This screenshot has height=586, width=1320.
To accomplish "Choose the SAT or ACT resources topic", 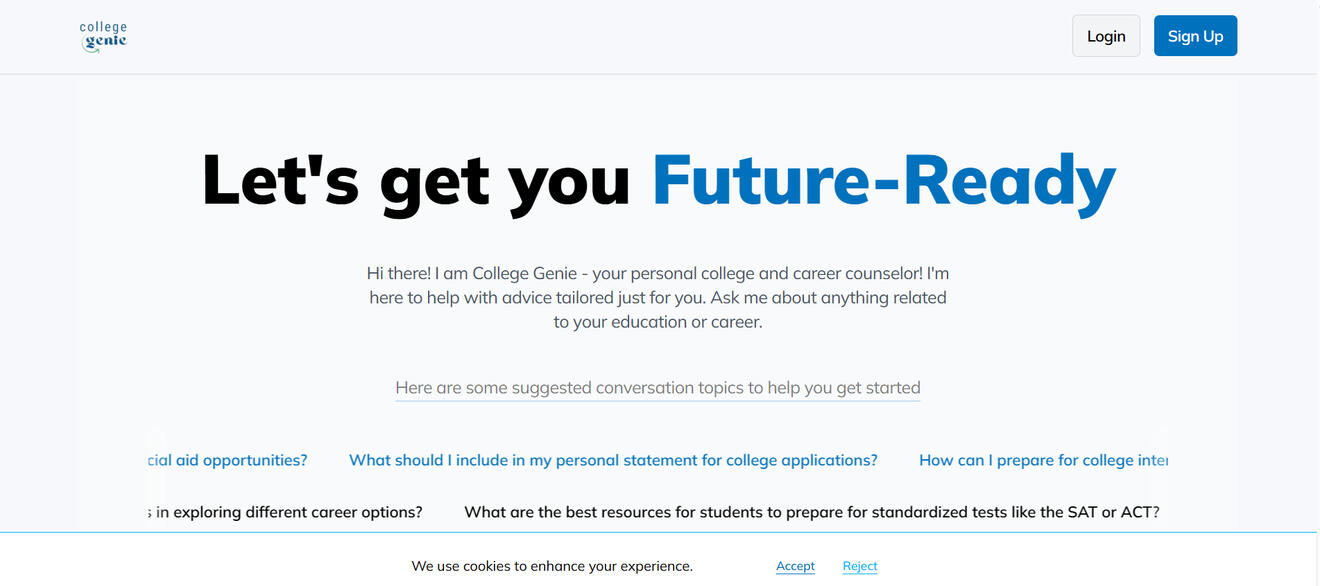I will tap(811, 512).
